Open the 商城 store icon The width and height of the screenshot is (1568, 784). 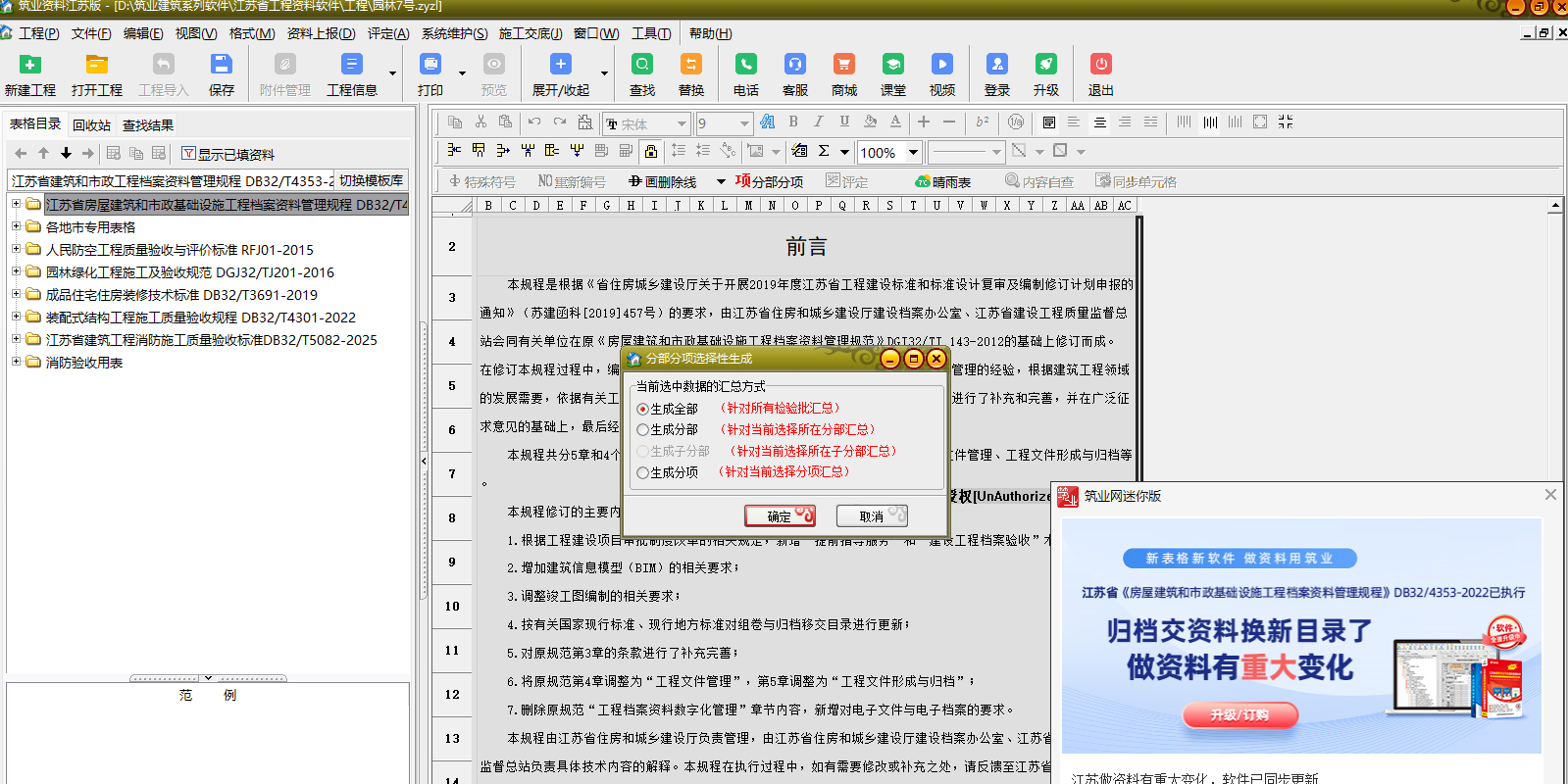(x=843, y=66)
